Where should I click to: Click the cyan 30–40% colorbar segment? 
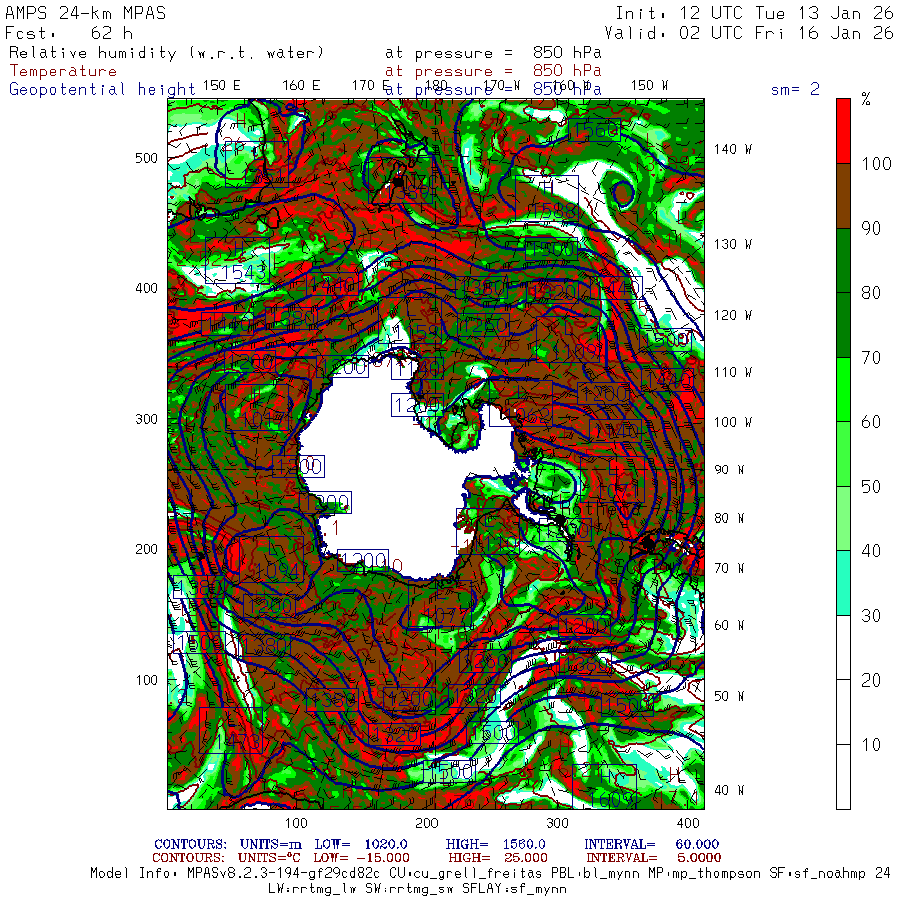point(843,583)
